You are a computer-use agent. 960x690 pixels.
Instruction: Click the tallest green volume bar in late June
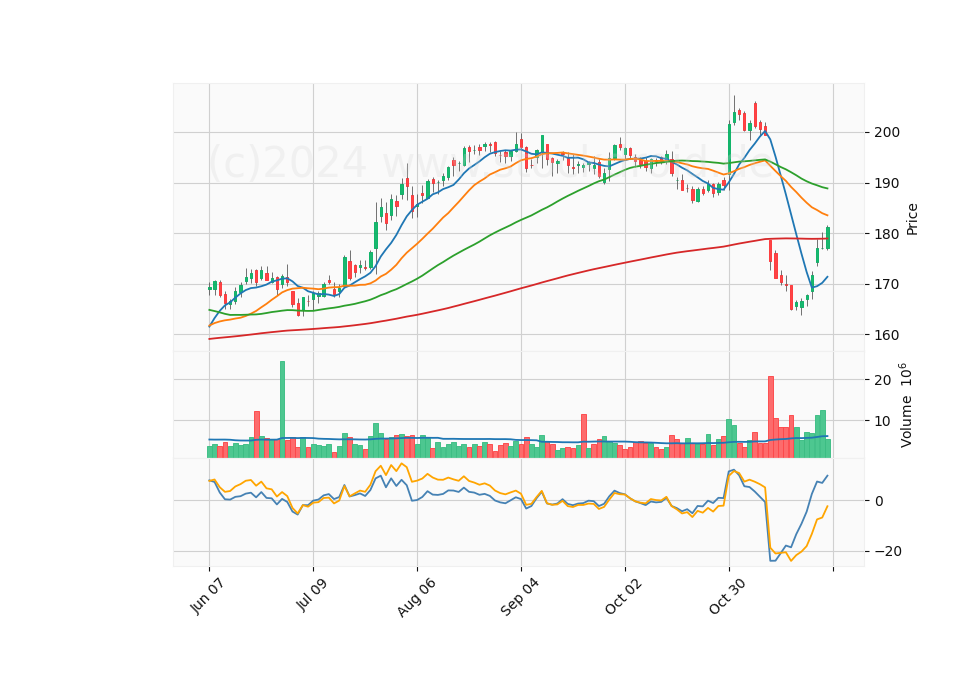click(x=282, y=409)
